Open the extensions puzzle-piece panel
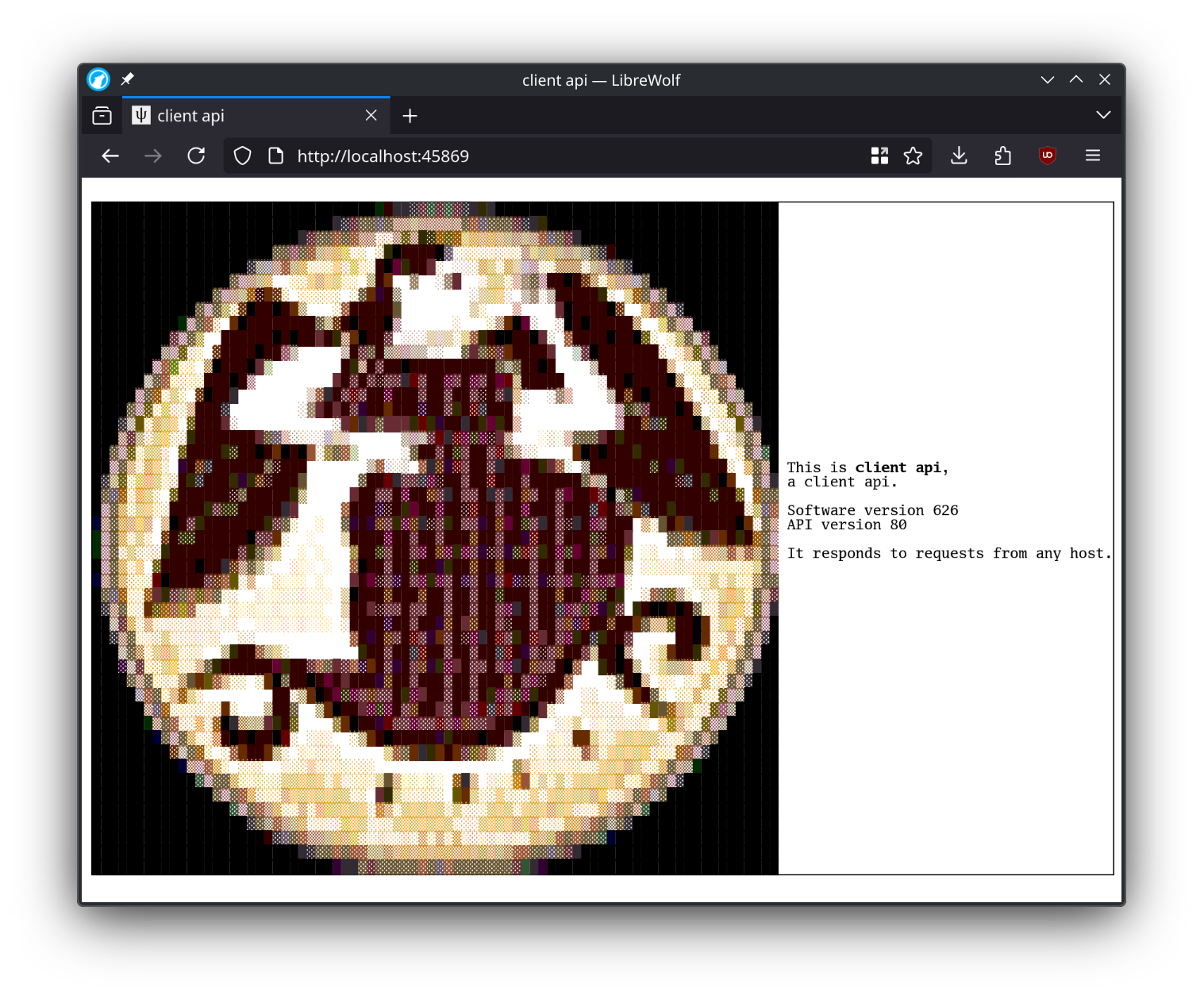This screenshot has height=999, width=1204. point(1002,156)
